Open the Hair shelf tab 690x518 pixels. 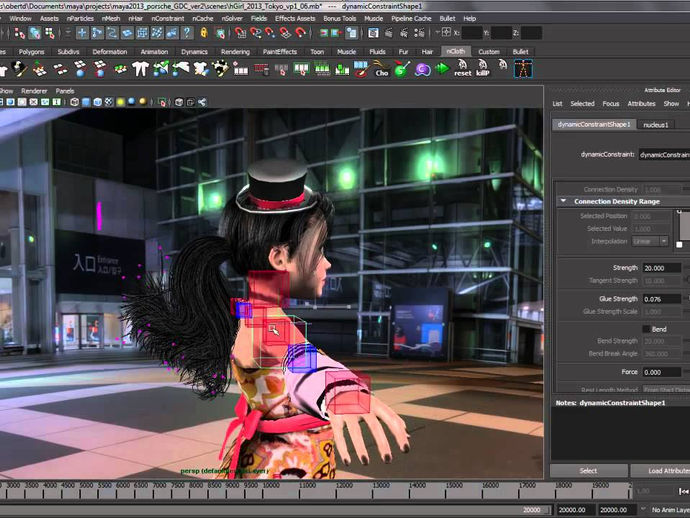pyautogui.click(x=427, y=51)
